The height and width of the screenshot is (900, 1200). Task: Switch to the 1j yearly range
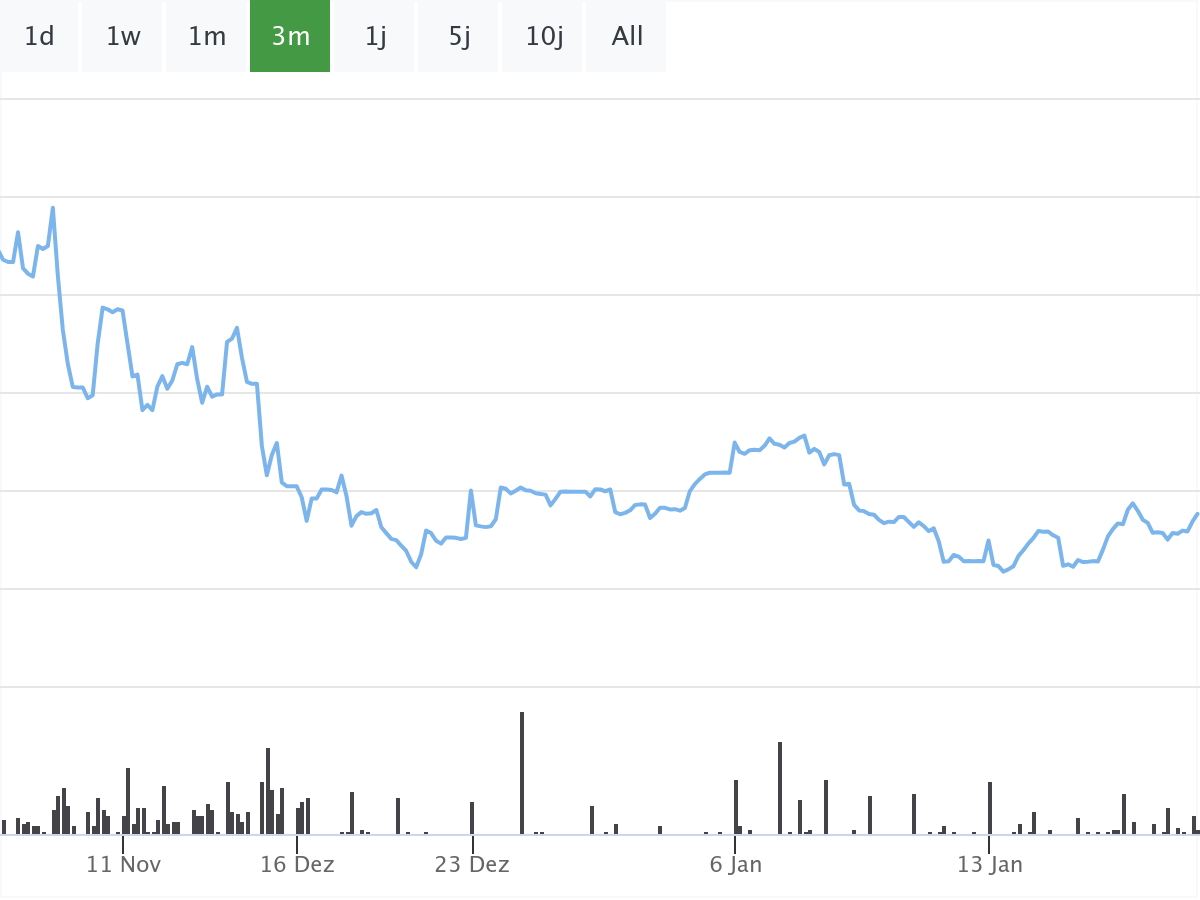point(375,37)
